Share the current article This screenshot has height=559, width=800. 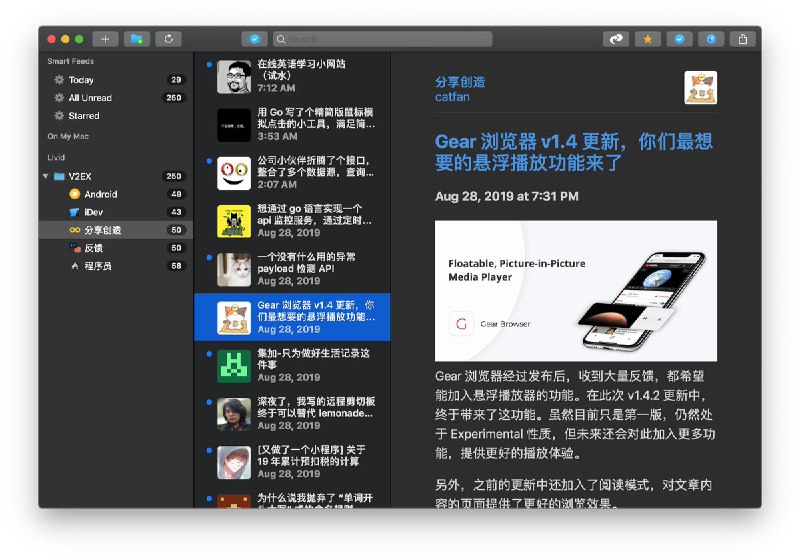coord(742,39)
